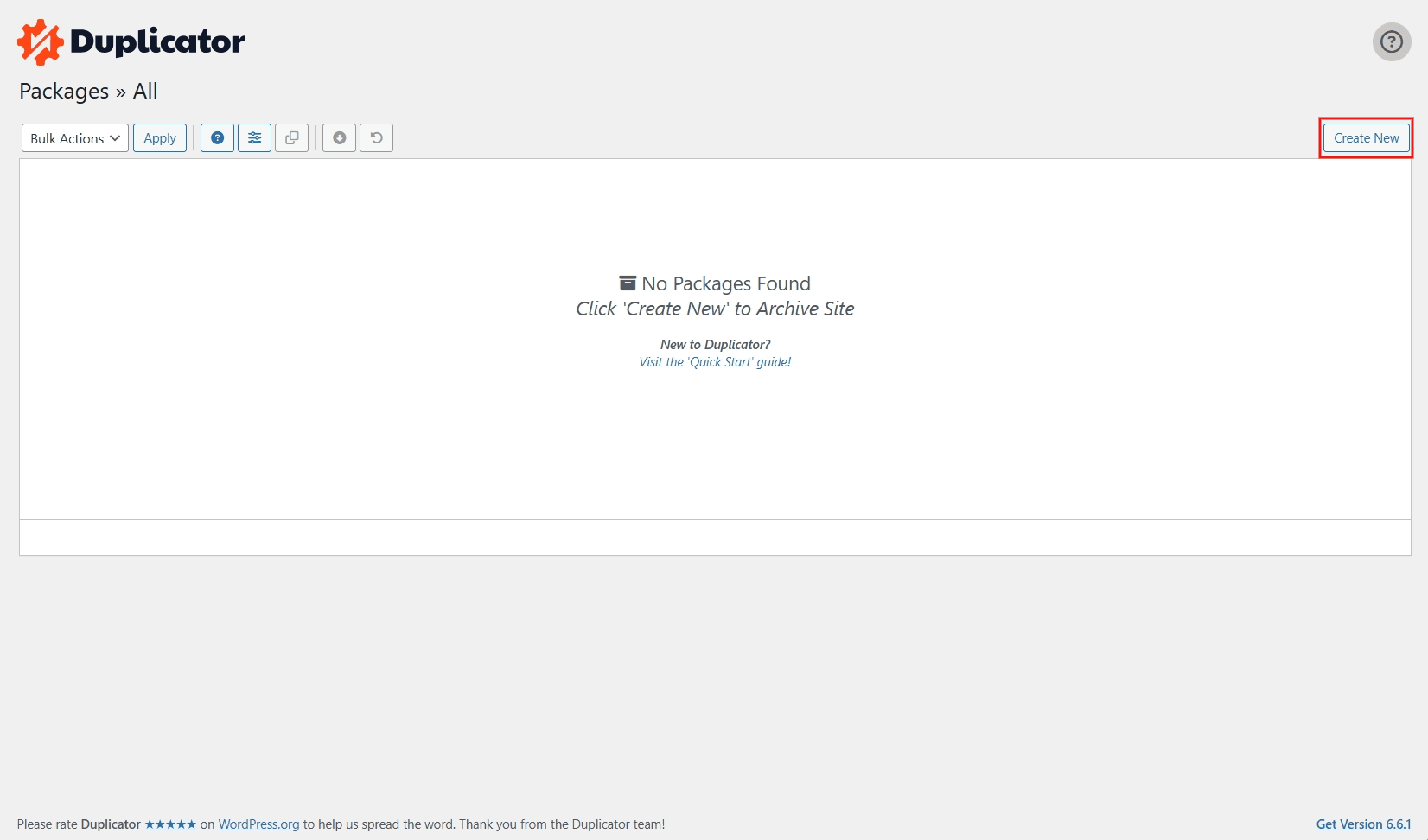Click the orange Duplicator gear logo
Screen dimensions: 1428x840
pyautogui.click(x=40, y=42)
